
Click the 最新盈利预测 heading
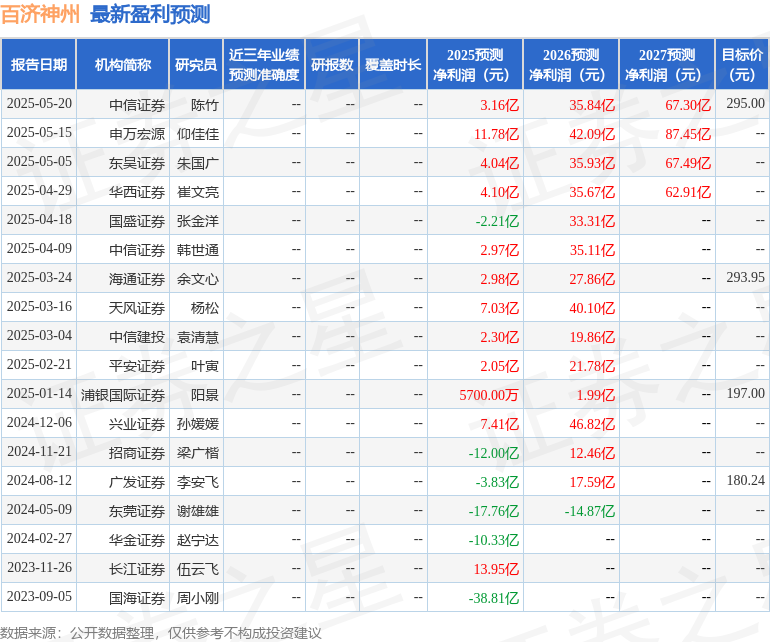tap(150, 14)
